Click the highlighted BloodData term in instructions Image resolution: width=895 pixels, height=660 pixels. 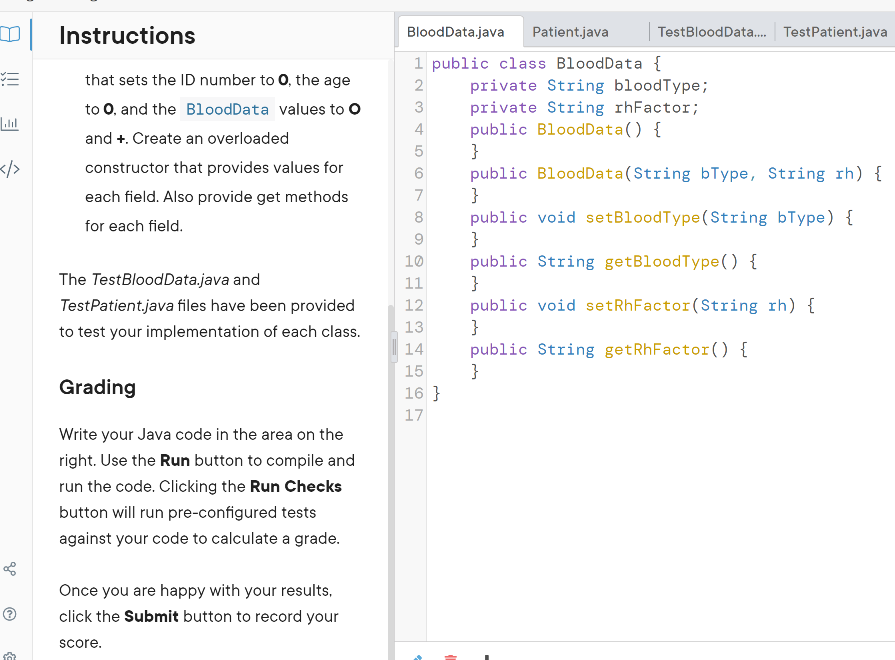pos(227,109)
